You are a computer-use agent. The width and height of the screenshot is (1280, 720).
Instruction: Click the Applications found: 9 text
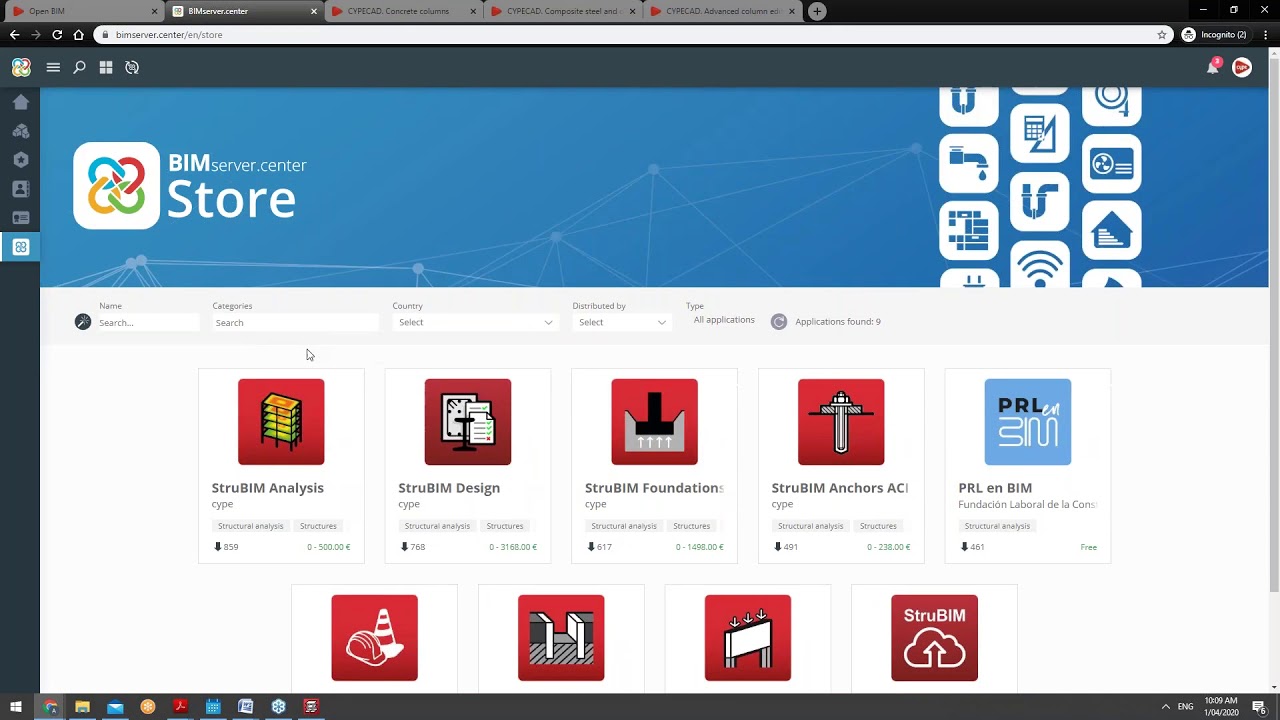coord(838,322)
